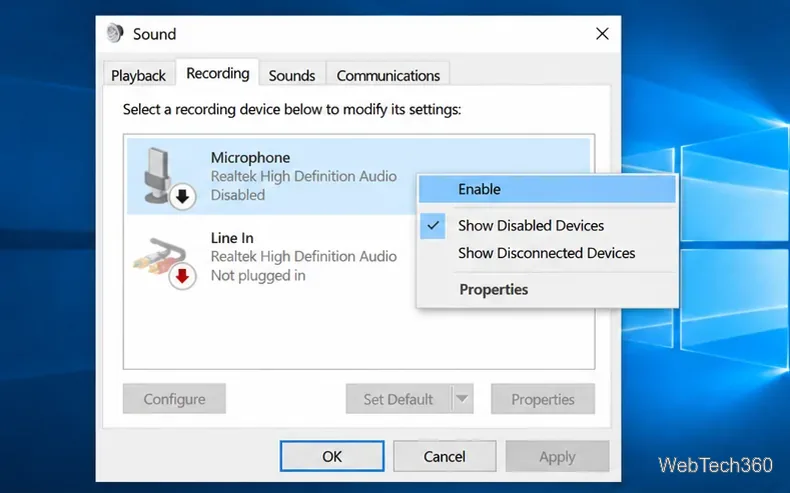Image resolution: width=790 pixels, height=493 pixels.
Task: Click the 'Disabled' status under Microphone
Action: [x=238, y=195]
